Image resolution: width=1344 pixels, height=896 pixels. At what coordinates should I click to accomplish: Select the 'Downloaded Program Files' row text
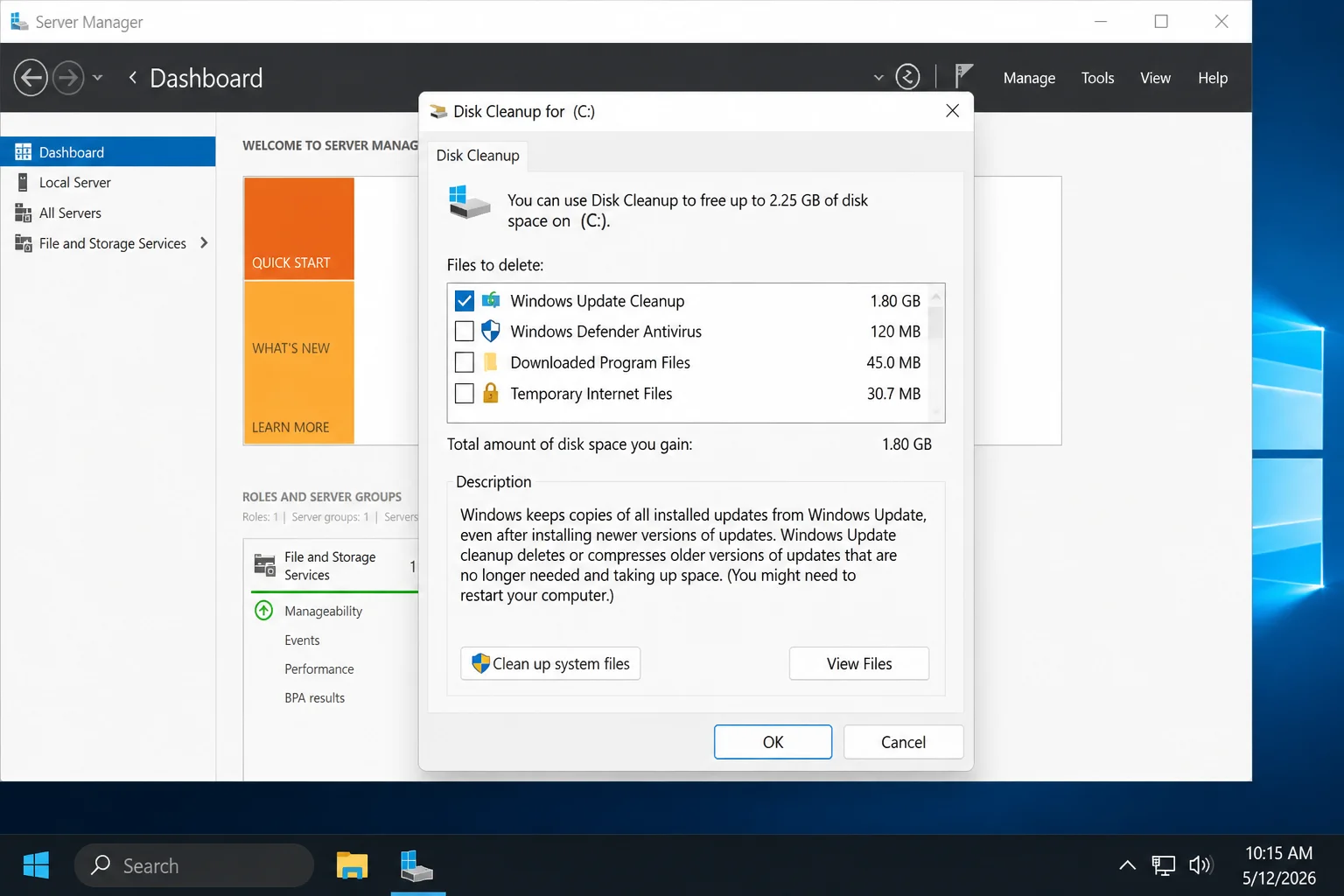pos(600,362)
